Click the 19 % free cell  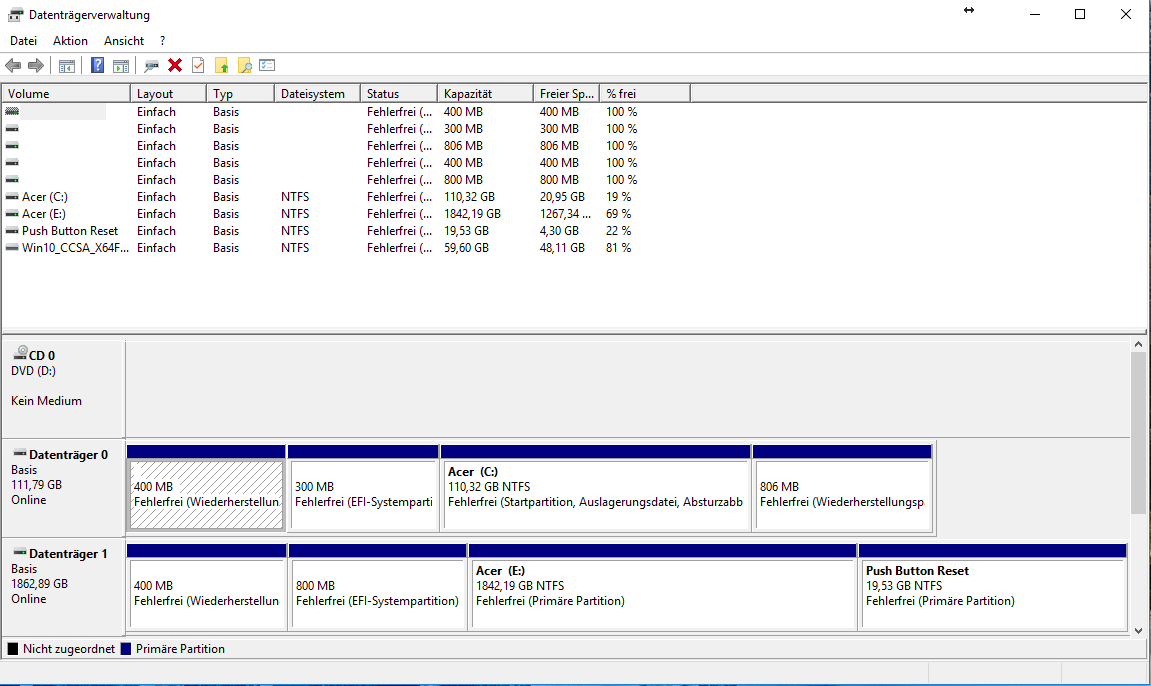[619, 197]
